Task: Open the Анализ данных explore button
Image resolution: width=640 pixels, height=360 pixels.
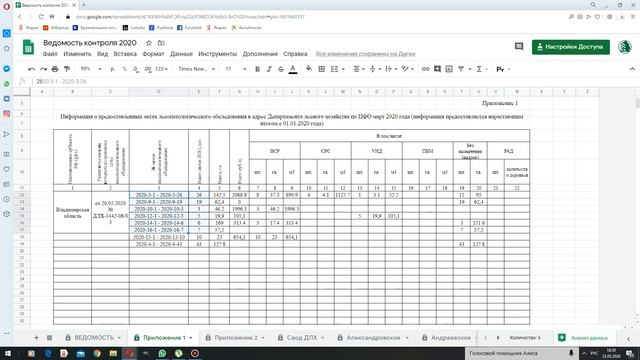Action: click(582, 338)
